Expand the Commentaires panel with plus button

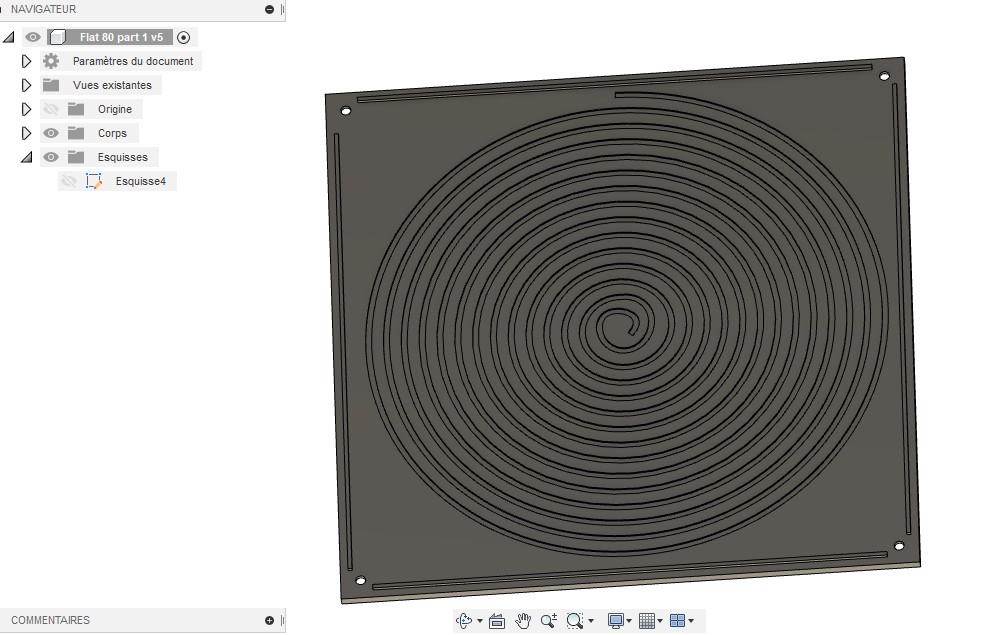click(270, 620)
